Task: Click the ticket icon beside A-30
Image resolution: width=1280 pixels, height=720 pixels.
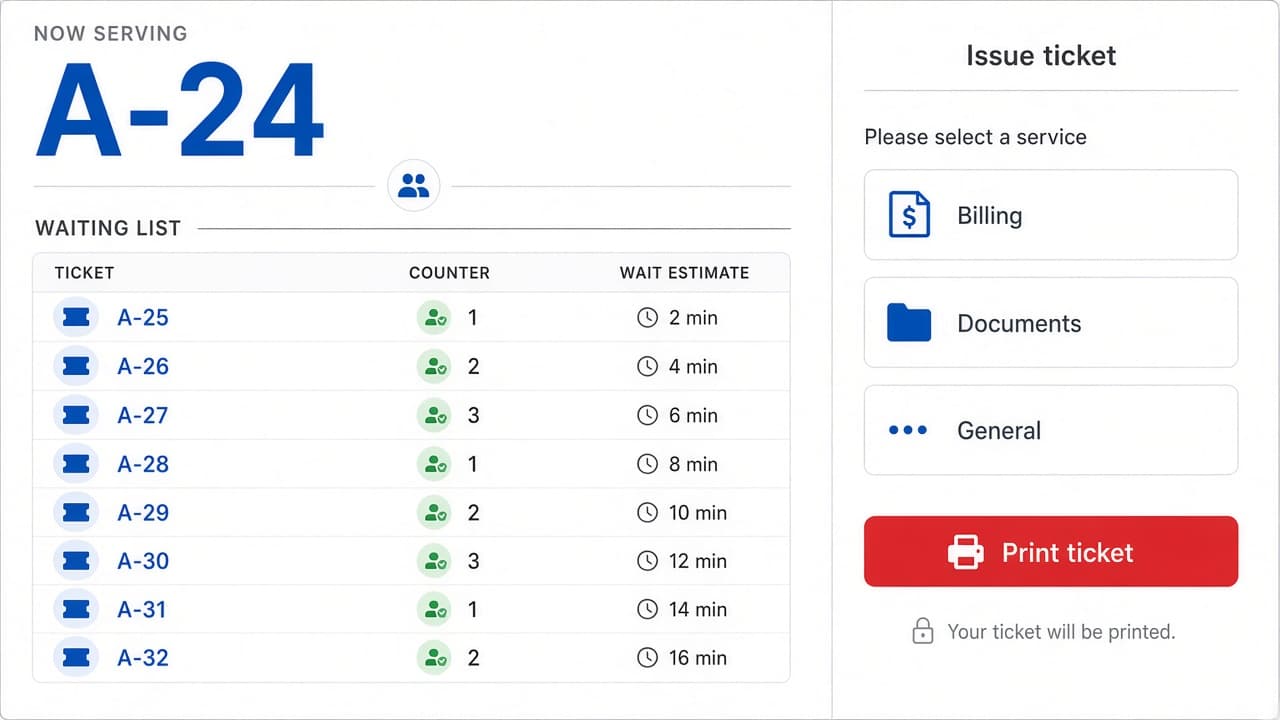Action: [76, 561]
